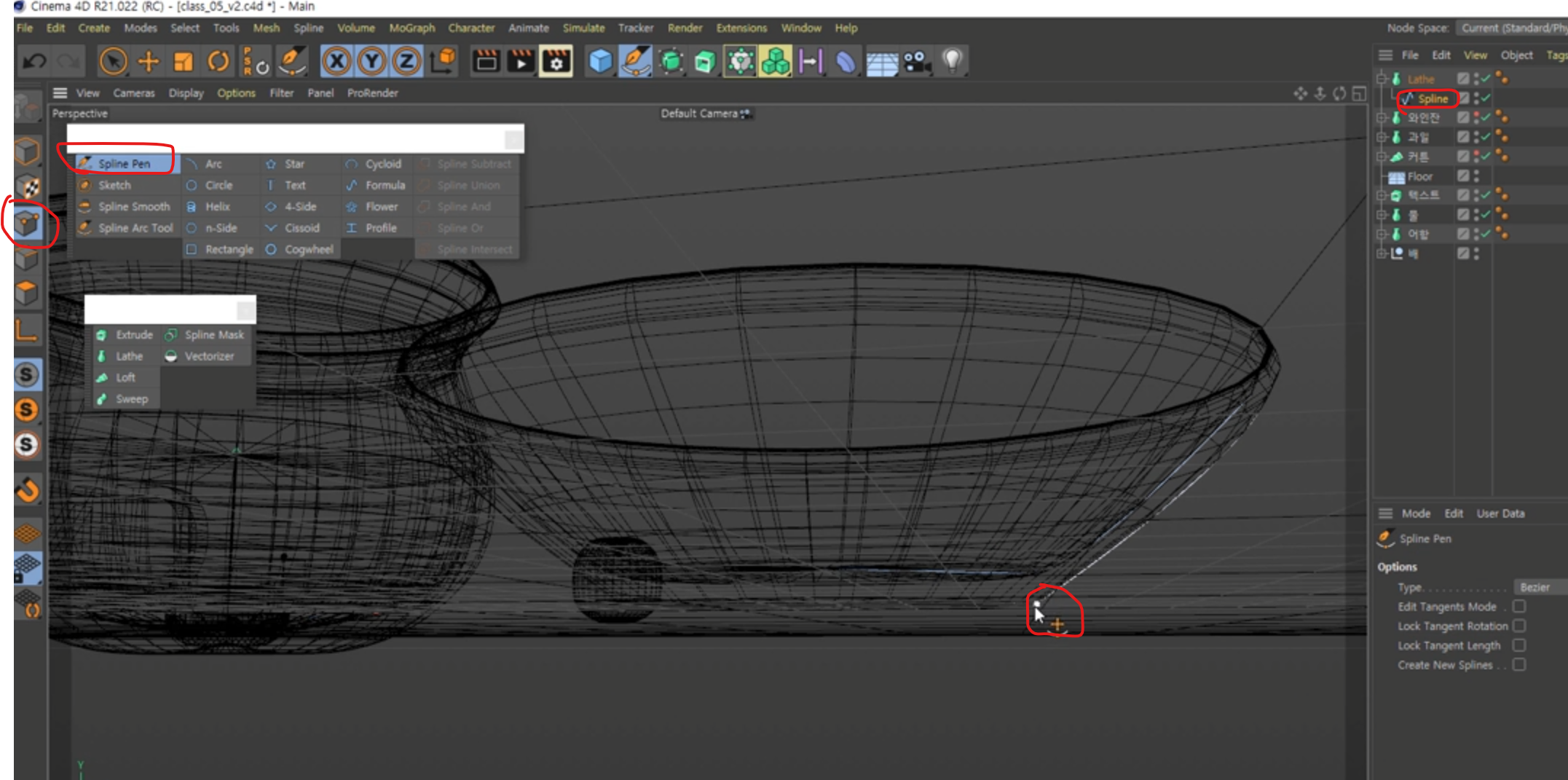Click the MoGraph Cloner icon
This screenshot has width=1568, height=780.
[x=776, y=62]
